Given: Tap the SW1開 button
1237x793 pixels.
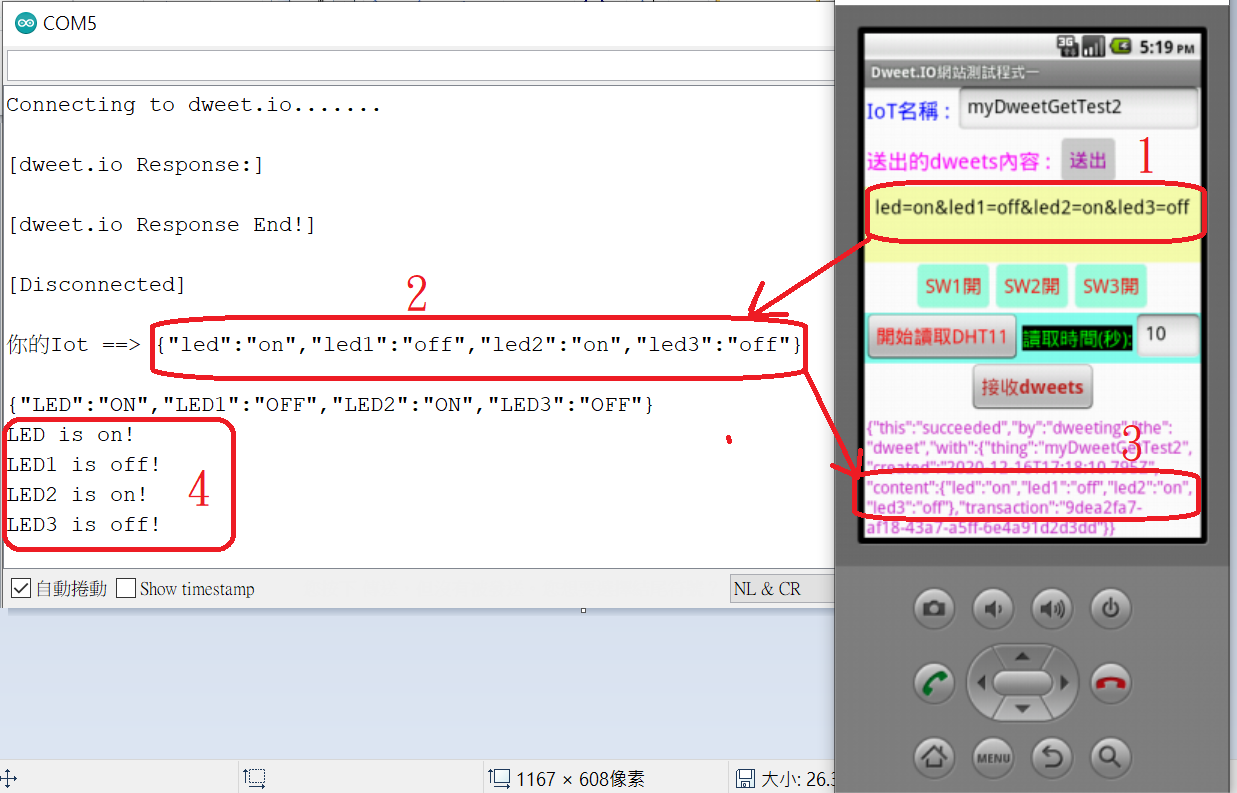Looking at the screenshot, I should [x=953, y=286].
